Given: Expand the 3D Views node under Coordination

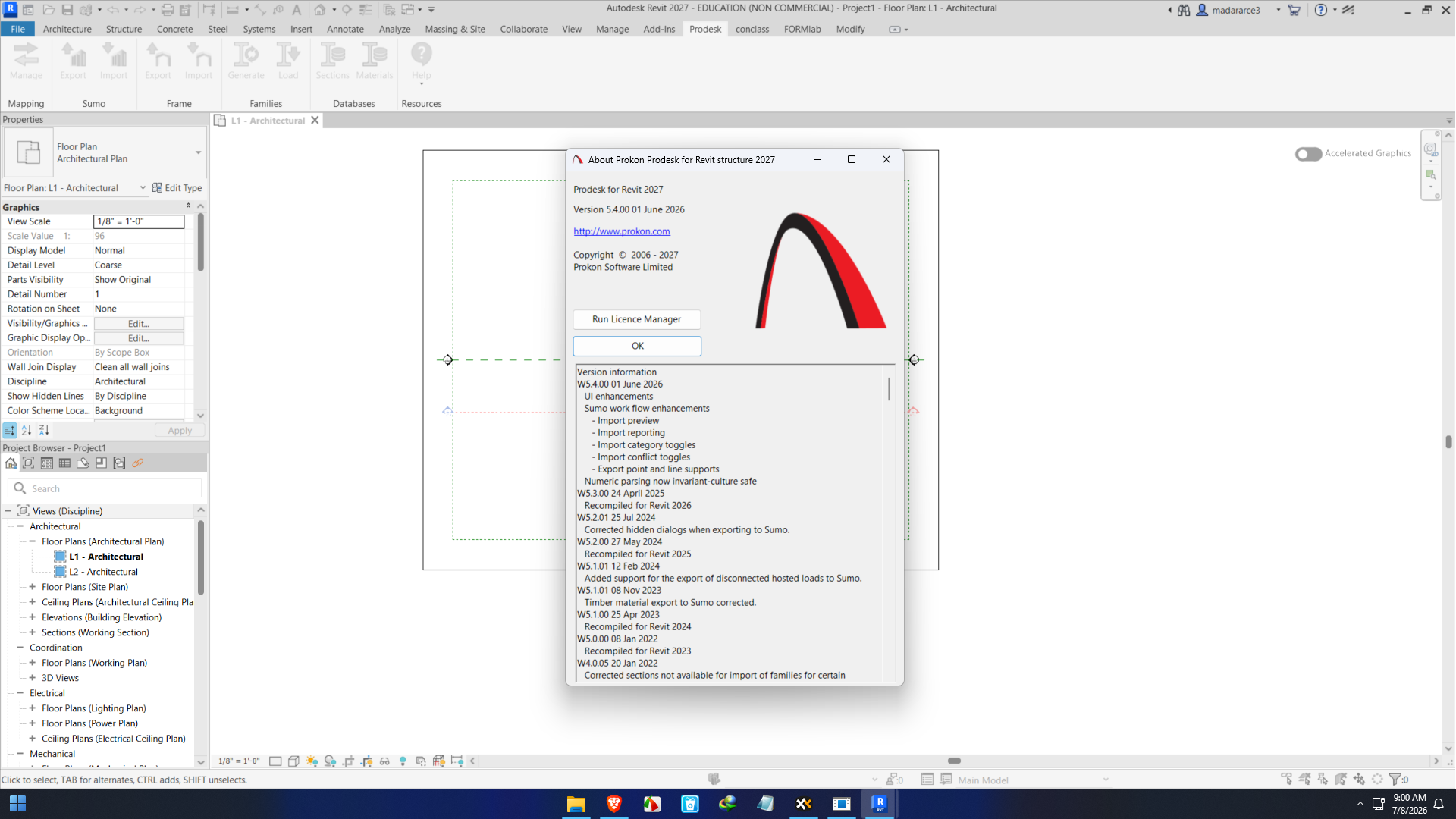Looking at the screenshot, I should click(33, 678).
